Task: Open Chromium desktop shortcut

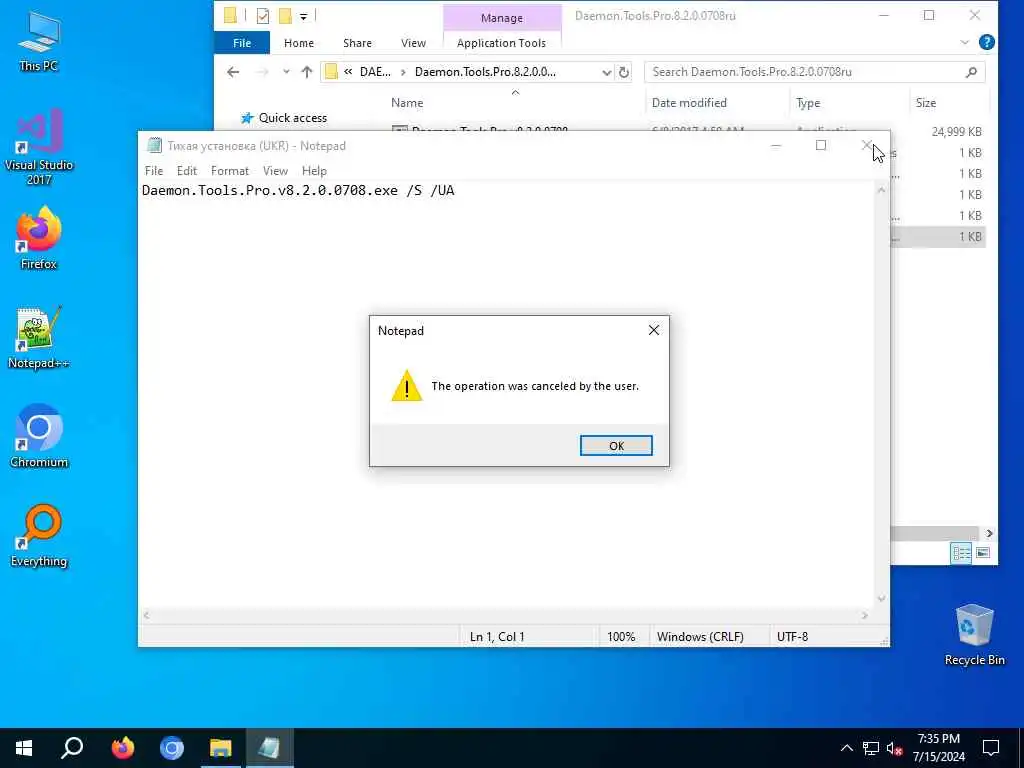Action: (x=39, y=436)
